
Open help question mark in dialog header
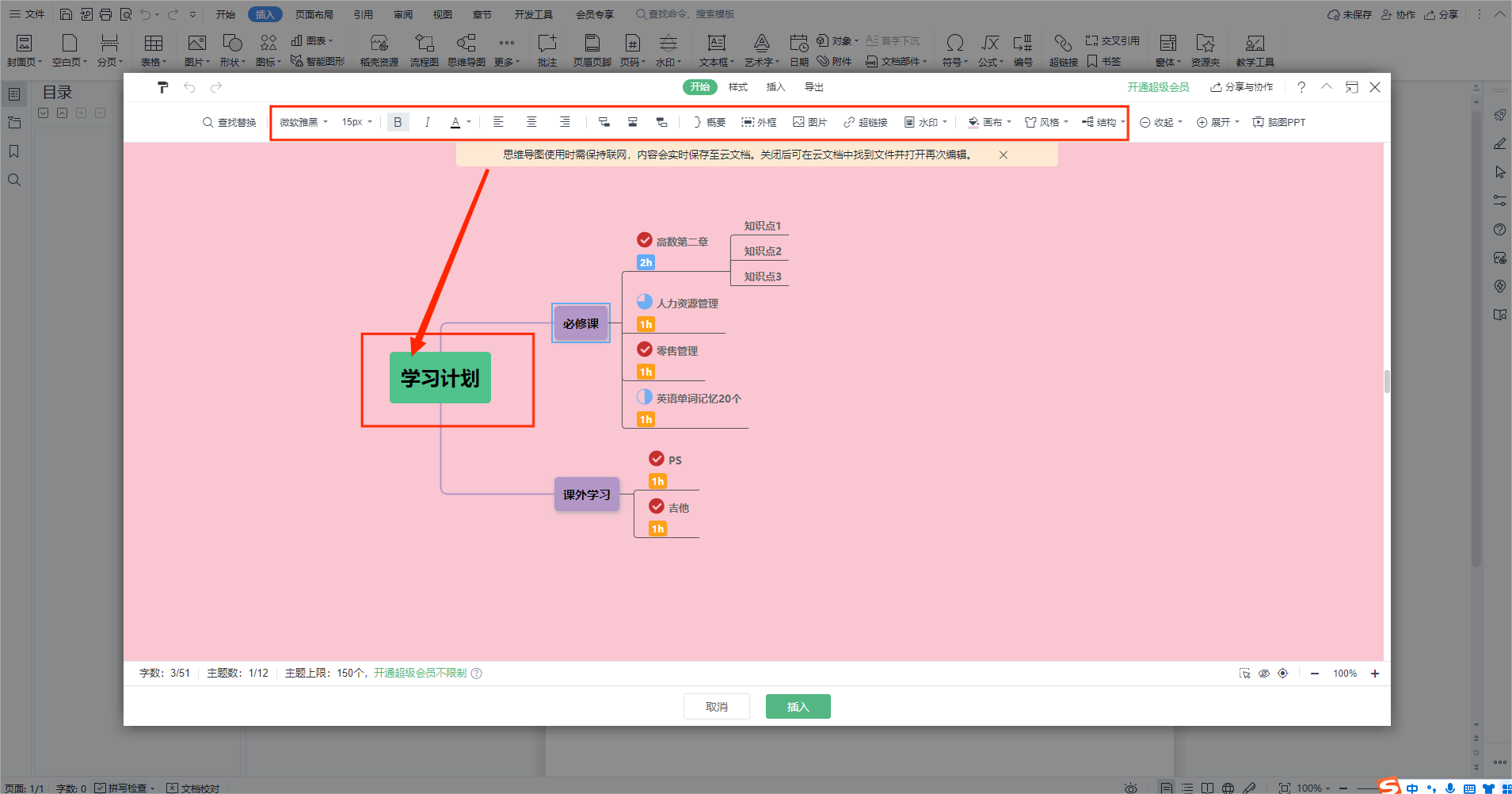(x=1301, y=87)
